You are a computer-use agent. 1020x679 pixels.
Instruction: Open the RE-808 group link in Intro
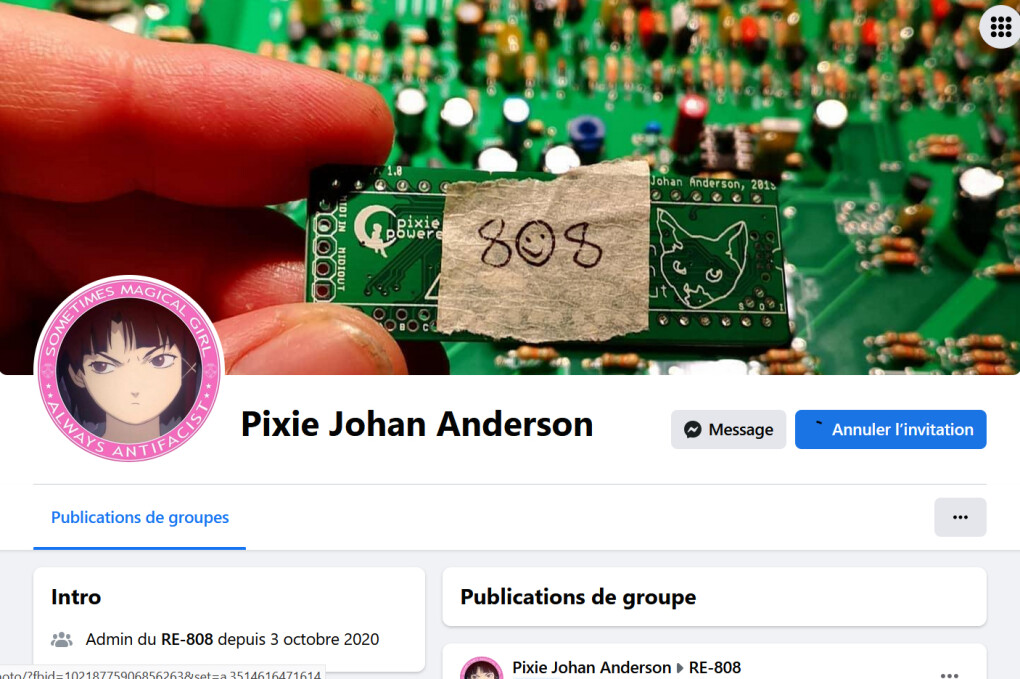coord(187,639)
